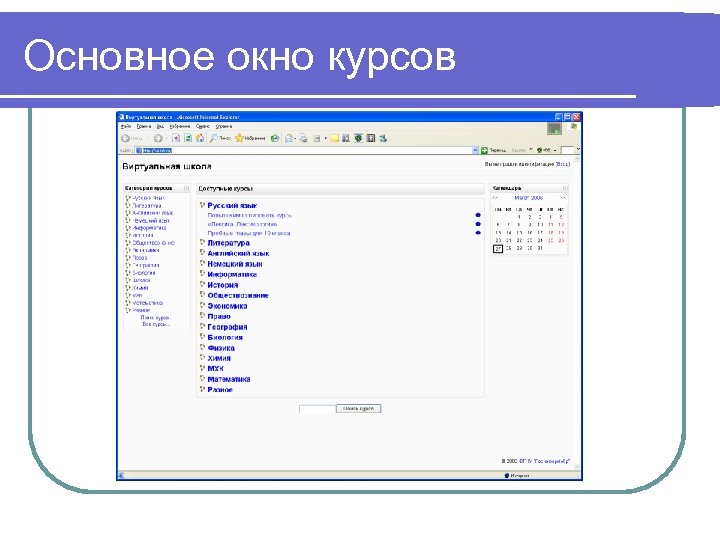This screenshot has width=720, height=540.
Task: Click the Go arrow next to address bar
Action: [484, 150]
